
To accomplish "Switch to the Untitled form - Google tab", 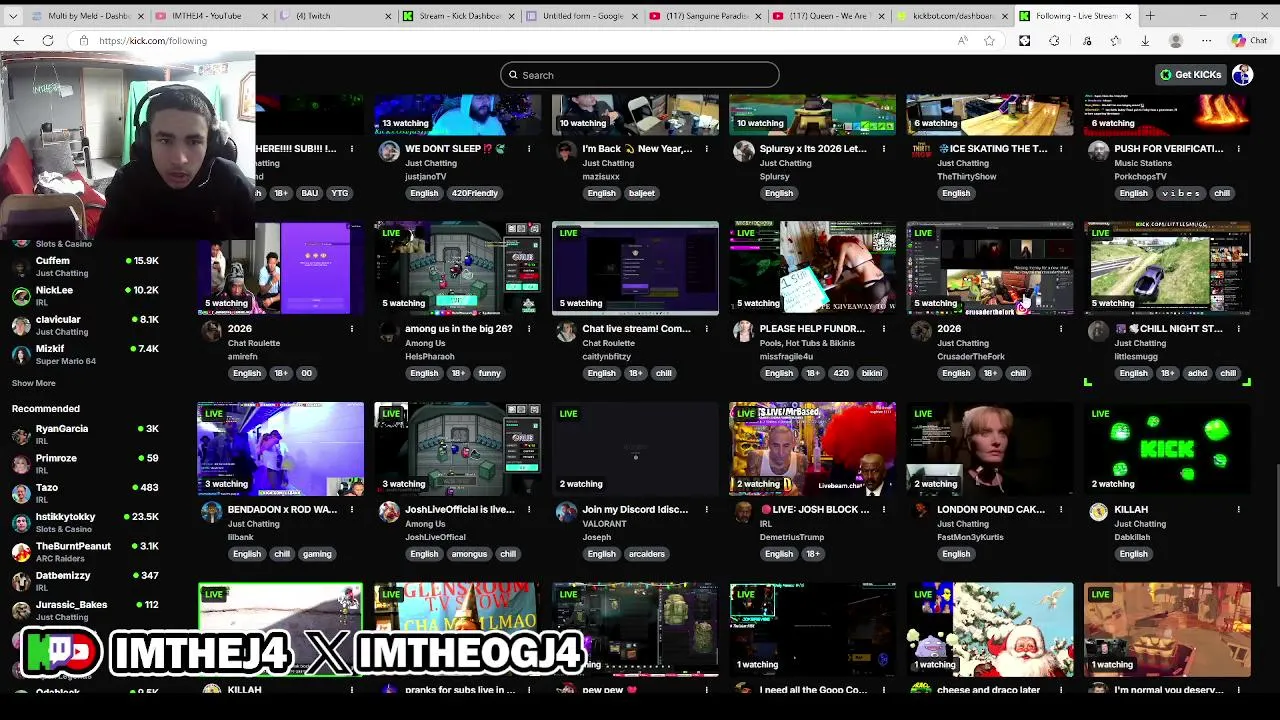I will (582, 16).
